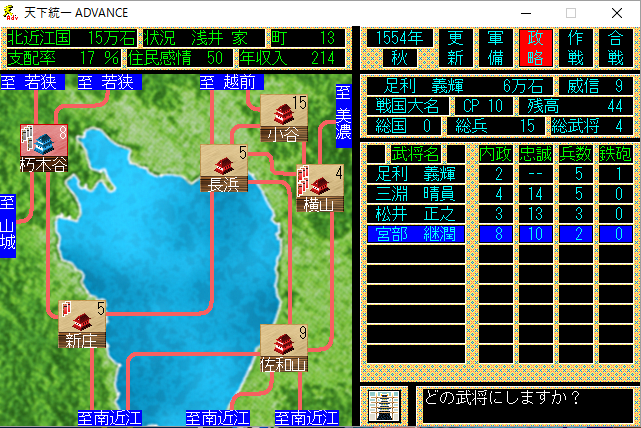Choose general 三淵 晴員 in list

[x=416, y=194]
